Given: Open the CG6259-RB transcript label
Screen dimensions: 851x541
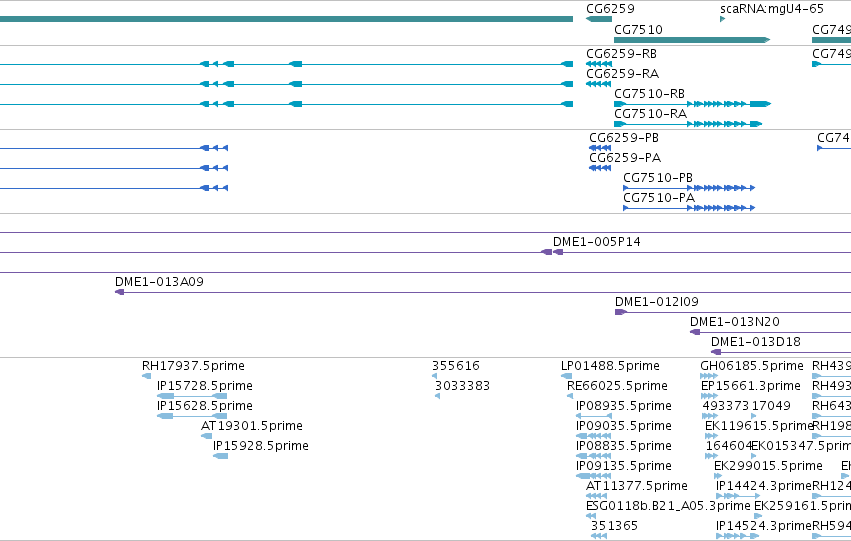Looking at the screenshot, I should [x=621, y=54].
